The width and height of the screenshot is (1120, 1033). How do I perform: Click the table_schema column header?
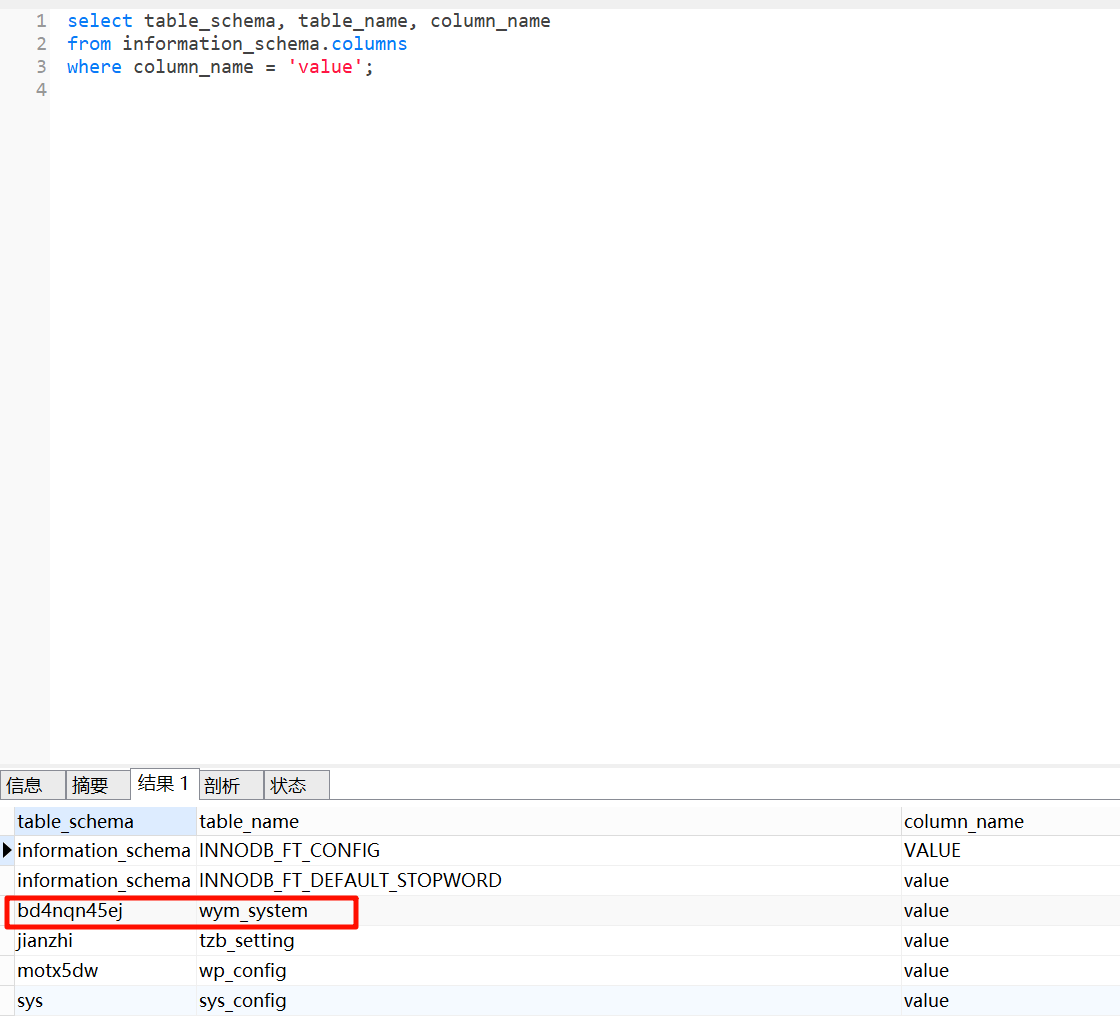coord(75,822)
